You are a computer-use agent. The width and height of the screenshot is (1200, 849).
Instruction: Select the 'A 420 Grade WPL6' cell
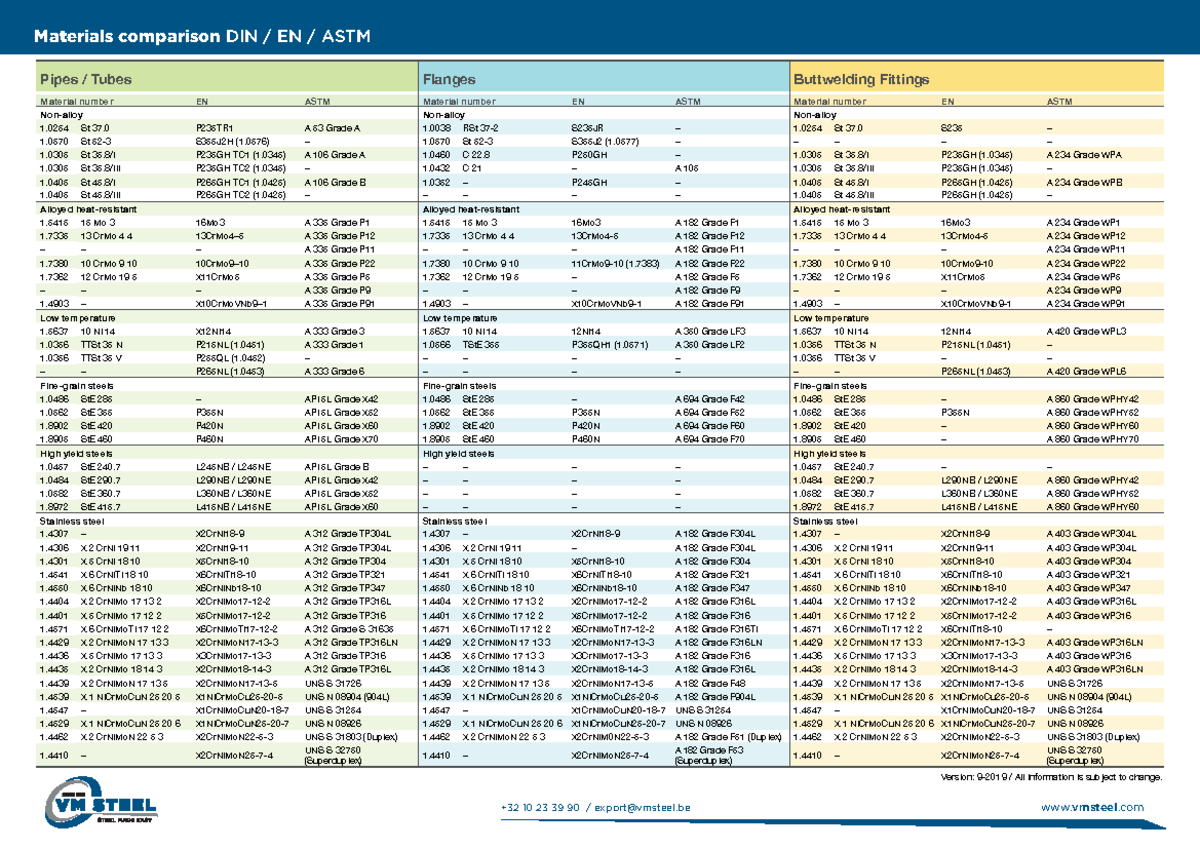tap(1086, 370)
